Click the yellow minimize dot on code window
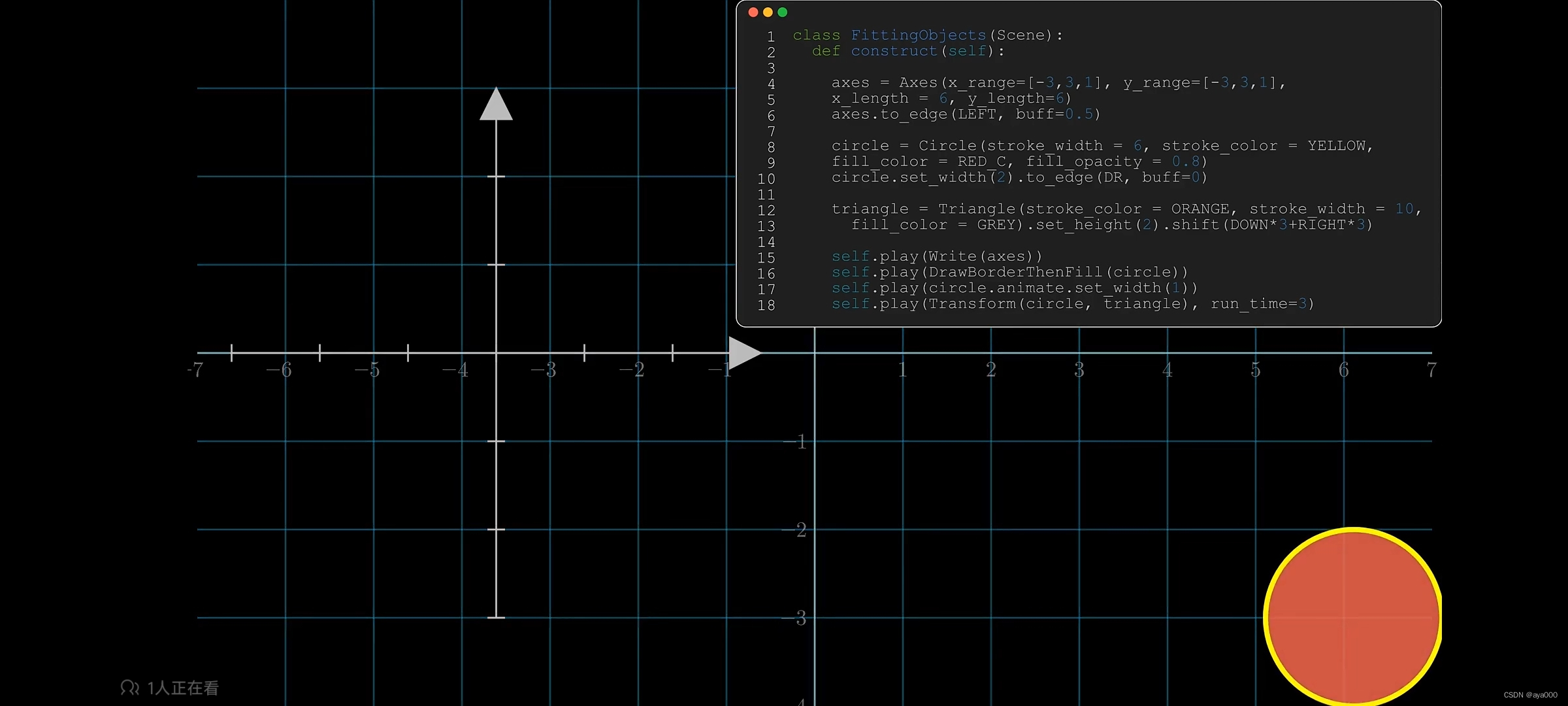Image resolution: width=1568 pixels, height=706 pixels. (768, 12)
